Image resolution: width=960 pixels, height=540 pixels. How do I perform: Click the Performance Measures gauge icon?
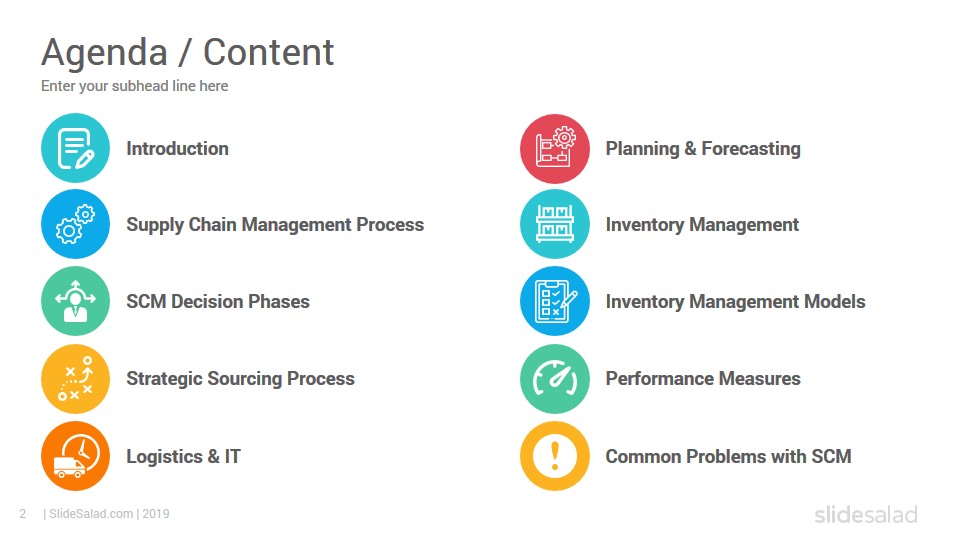pos(555,378)
